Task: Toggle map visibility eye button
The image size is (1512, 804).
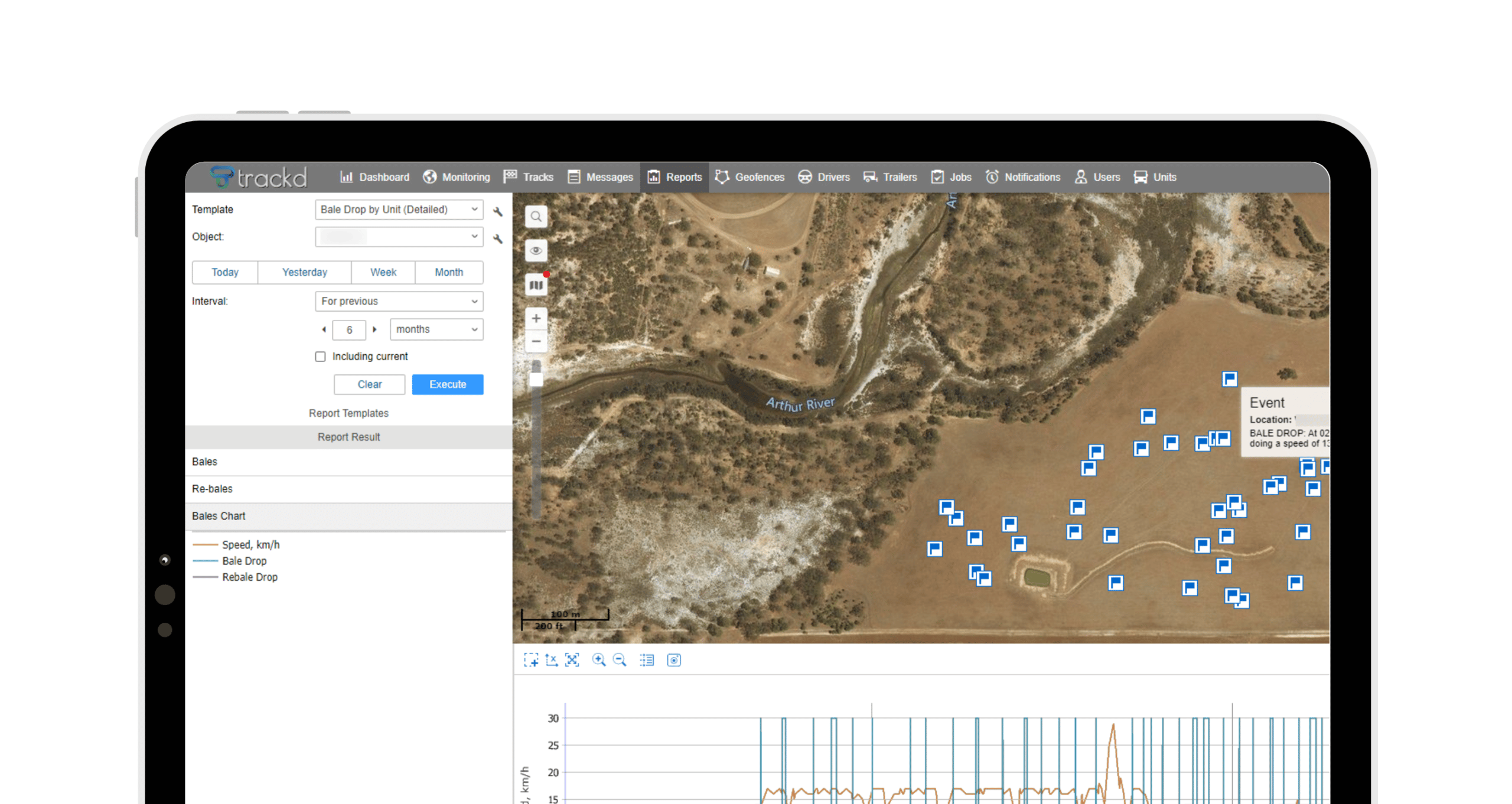Action: coord(536,251)
